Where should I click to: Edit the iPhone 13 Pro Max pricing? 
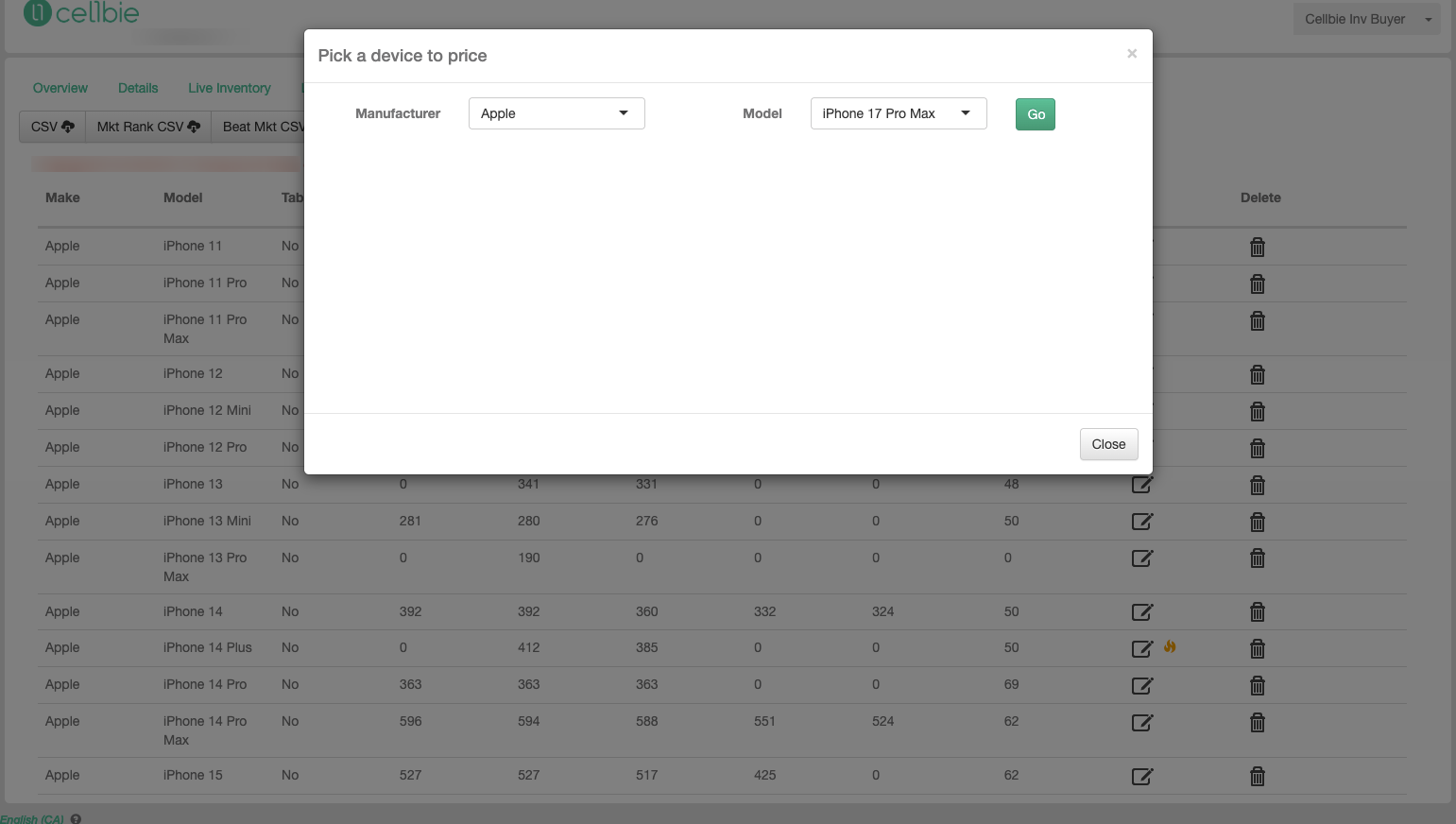(x=1142, y=558)
